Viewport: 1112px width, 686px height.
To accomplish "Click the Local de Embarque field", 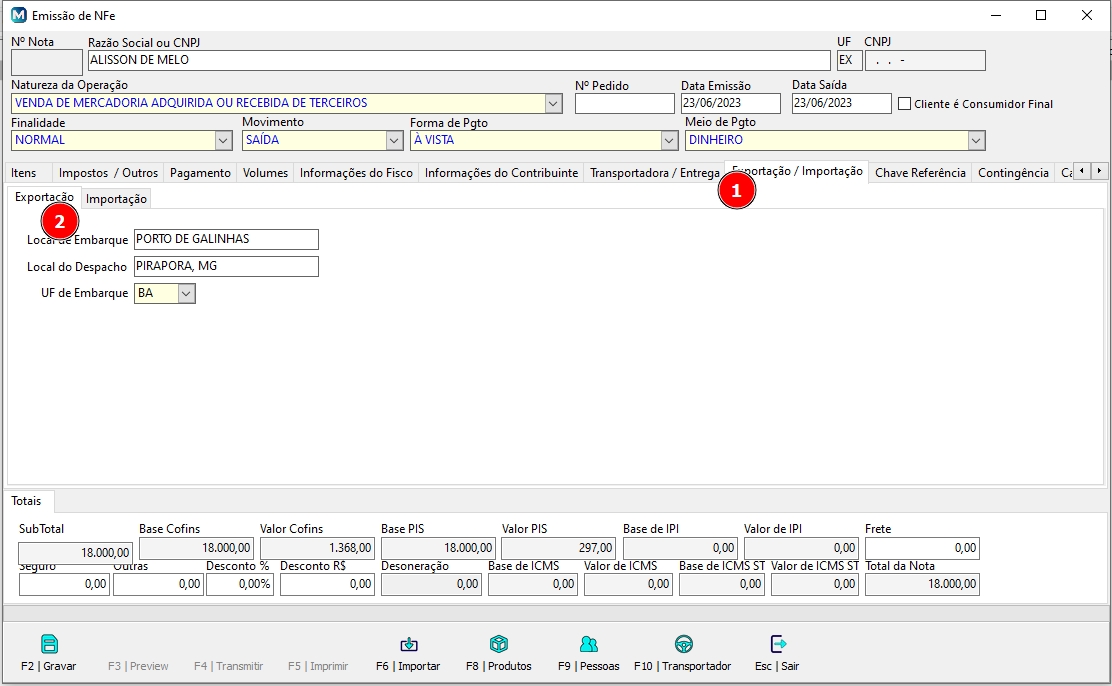I will tap(226, 239).
